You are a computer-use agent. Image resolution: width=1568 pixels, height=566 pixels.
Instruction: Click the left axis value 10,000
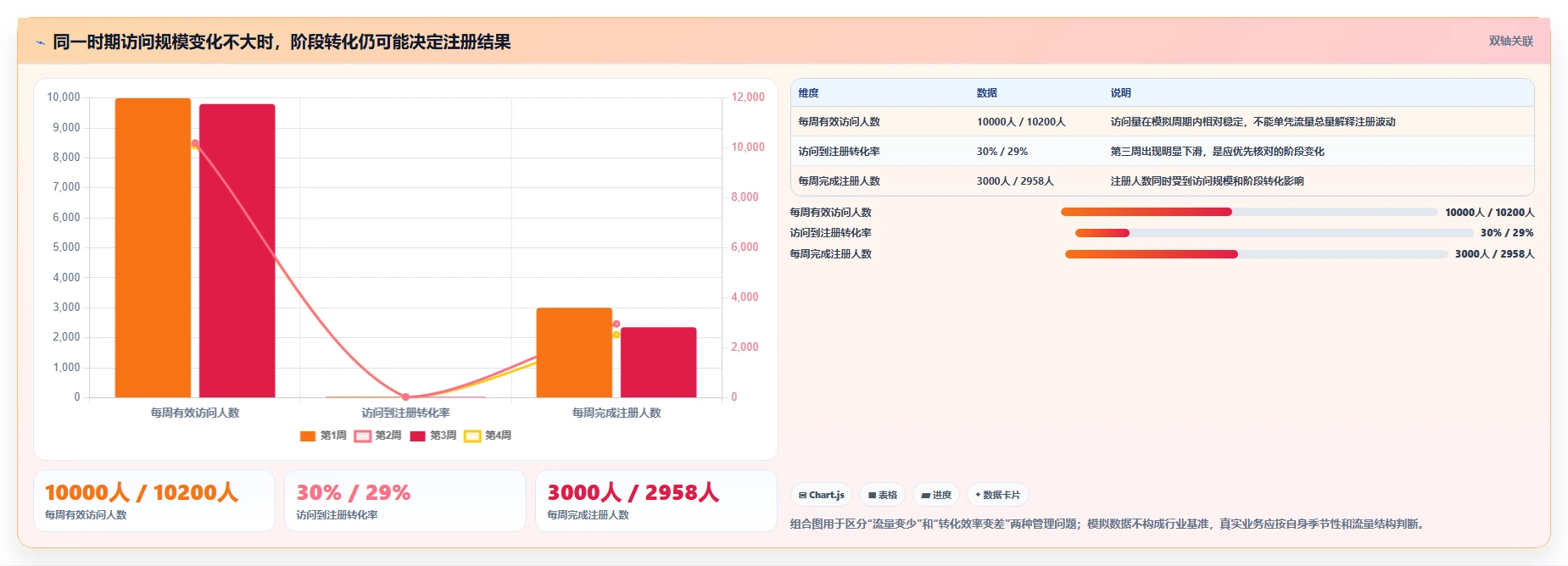point(64,97)
